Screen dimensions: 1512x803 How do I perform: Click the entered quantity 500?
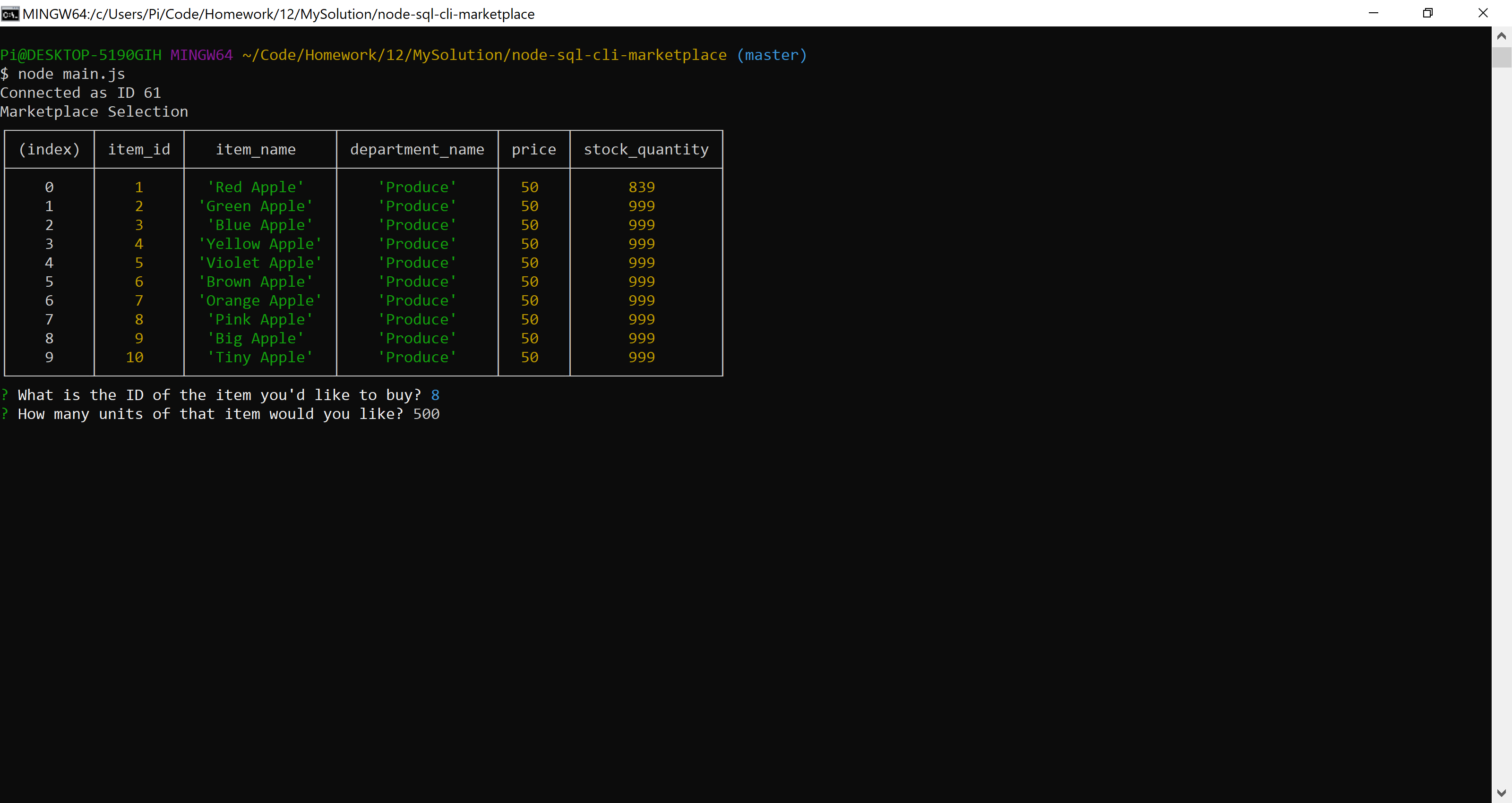(x=426, y=414)
